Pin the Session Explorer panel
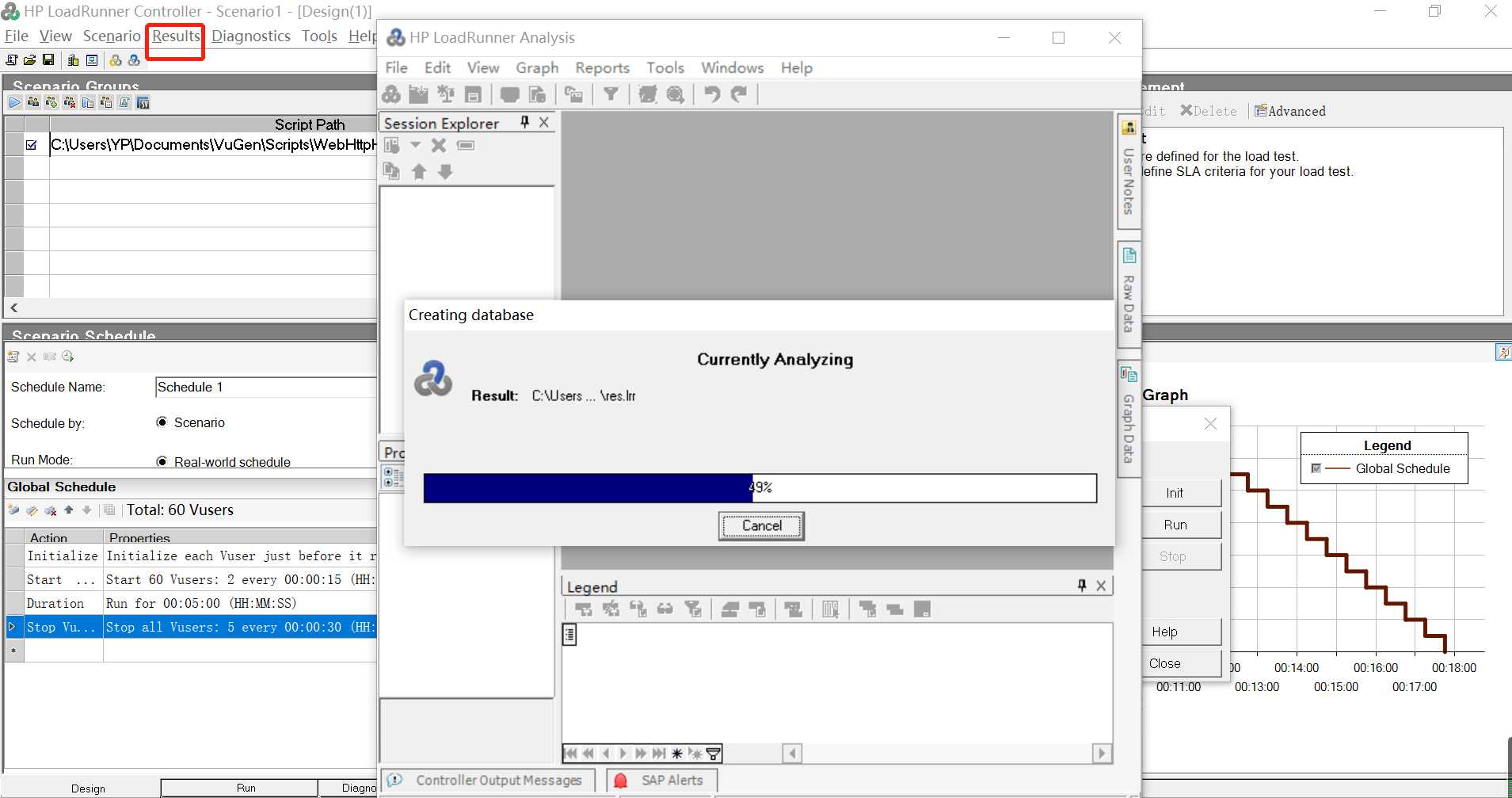 point(524,122)
